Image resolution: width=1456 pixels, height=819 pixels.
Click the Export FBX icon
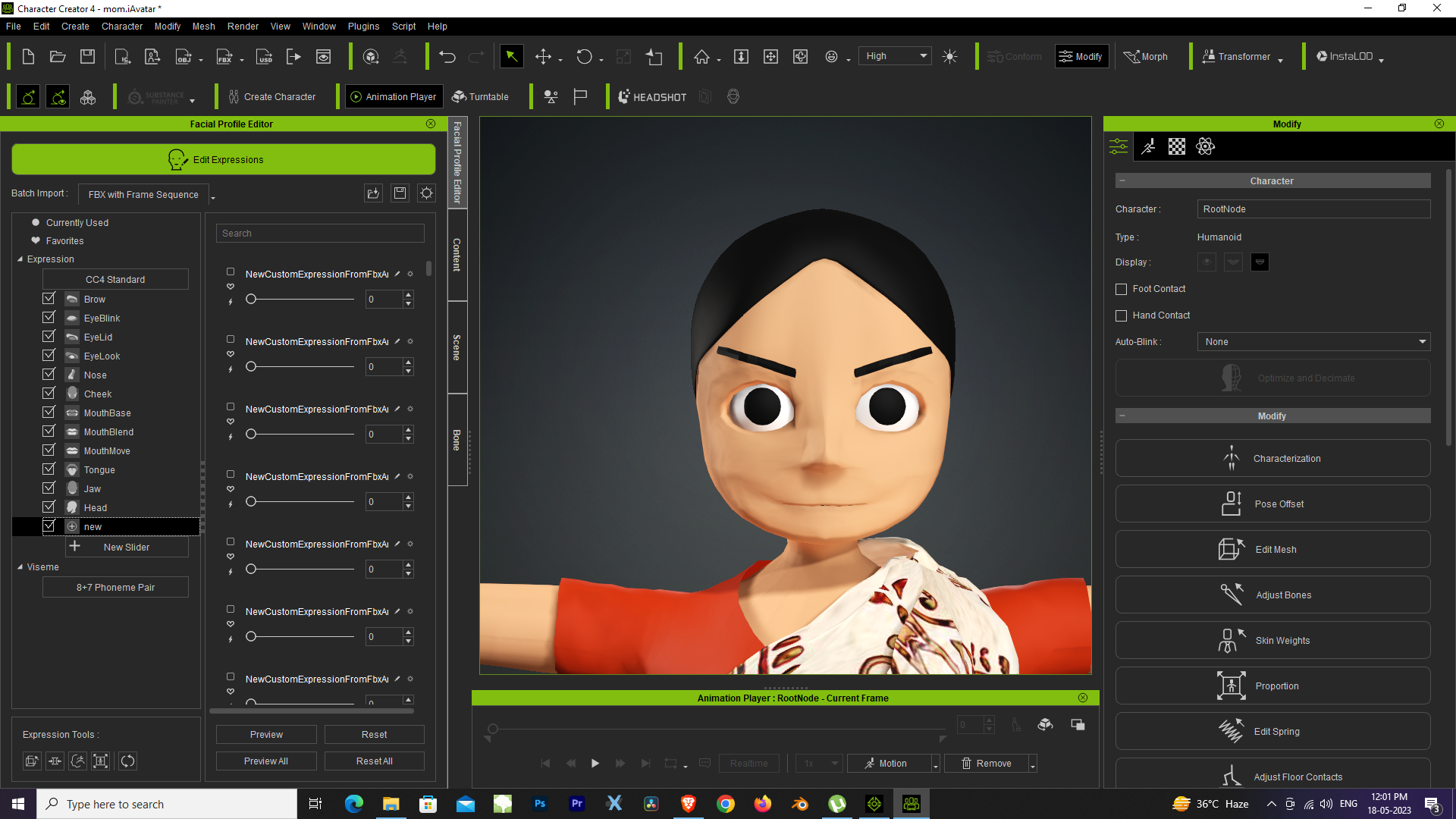[225, 57]
